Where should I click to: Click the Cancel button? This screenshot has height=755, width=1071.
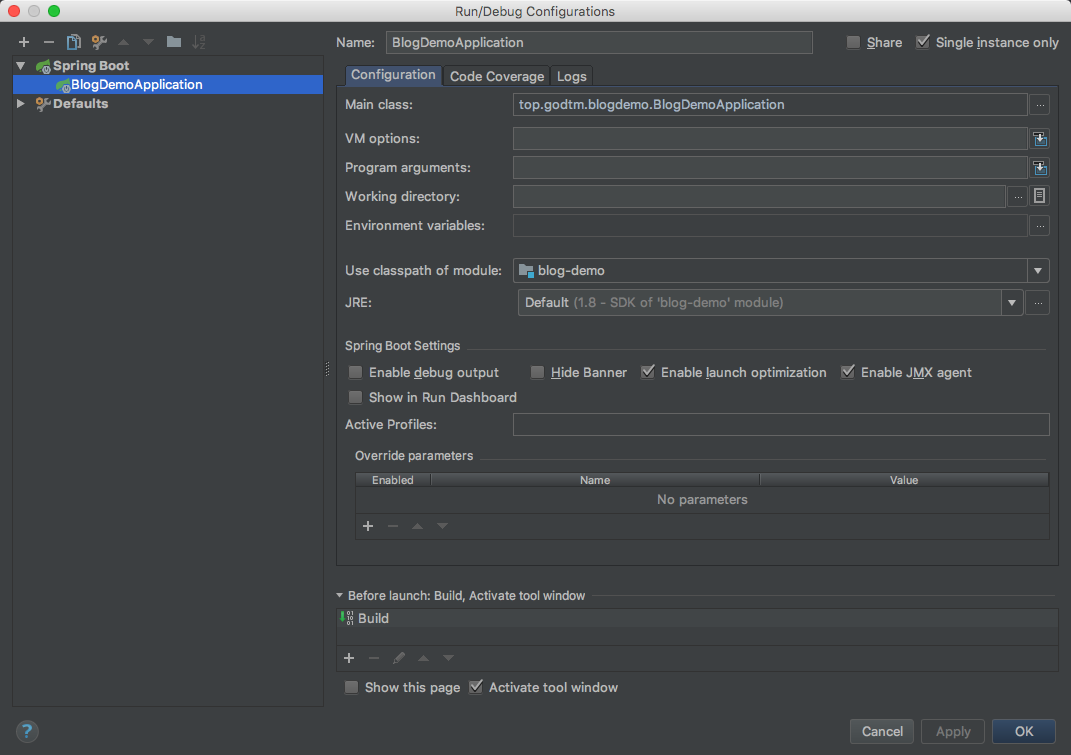882,731
